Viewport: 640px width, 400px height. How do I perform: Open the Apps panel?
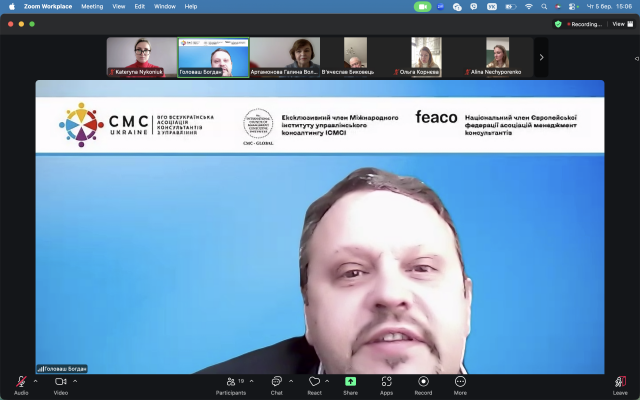(386, 383)
